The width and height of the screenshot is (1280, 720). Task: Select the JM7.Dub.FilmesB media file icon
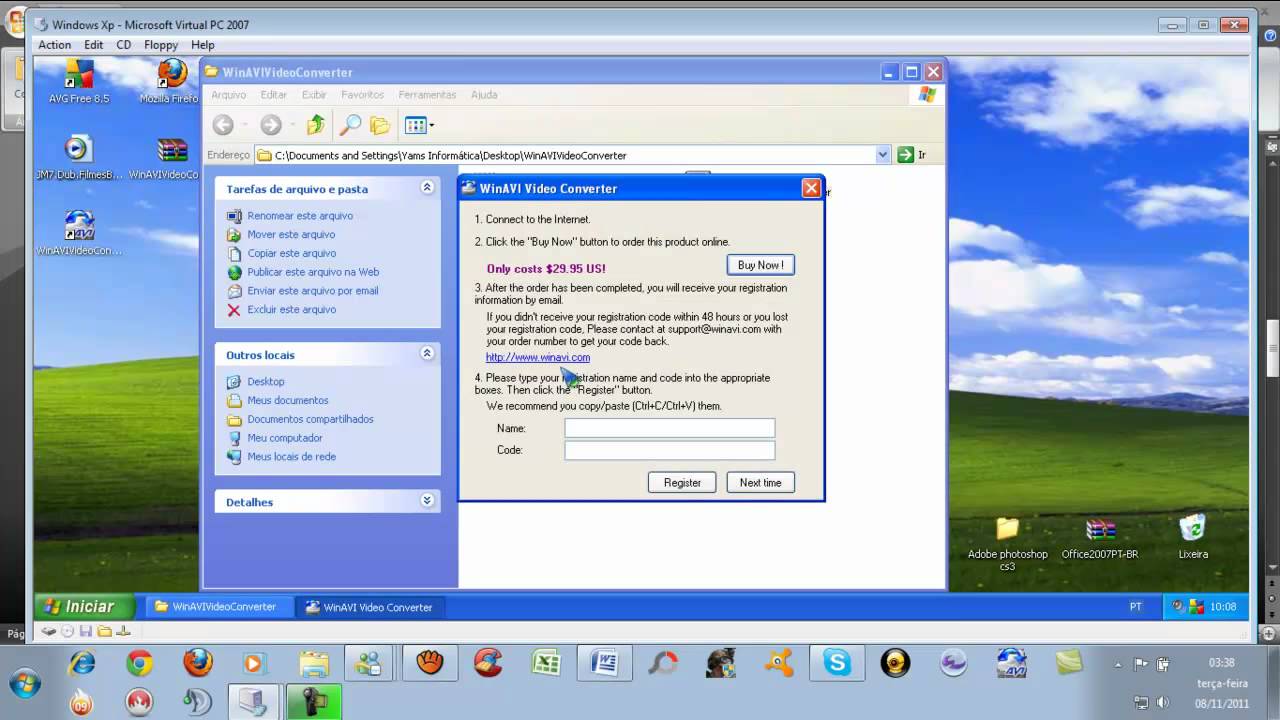click(78, 157)
